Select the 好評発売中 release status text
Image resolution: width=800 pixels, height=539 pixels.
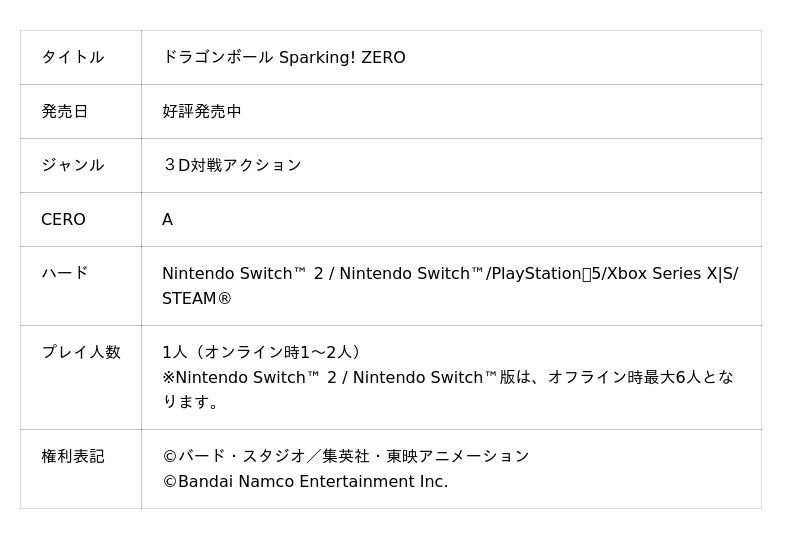[x=202, y=111]
